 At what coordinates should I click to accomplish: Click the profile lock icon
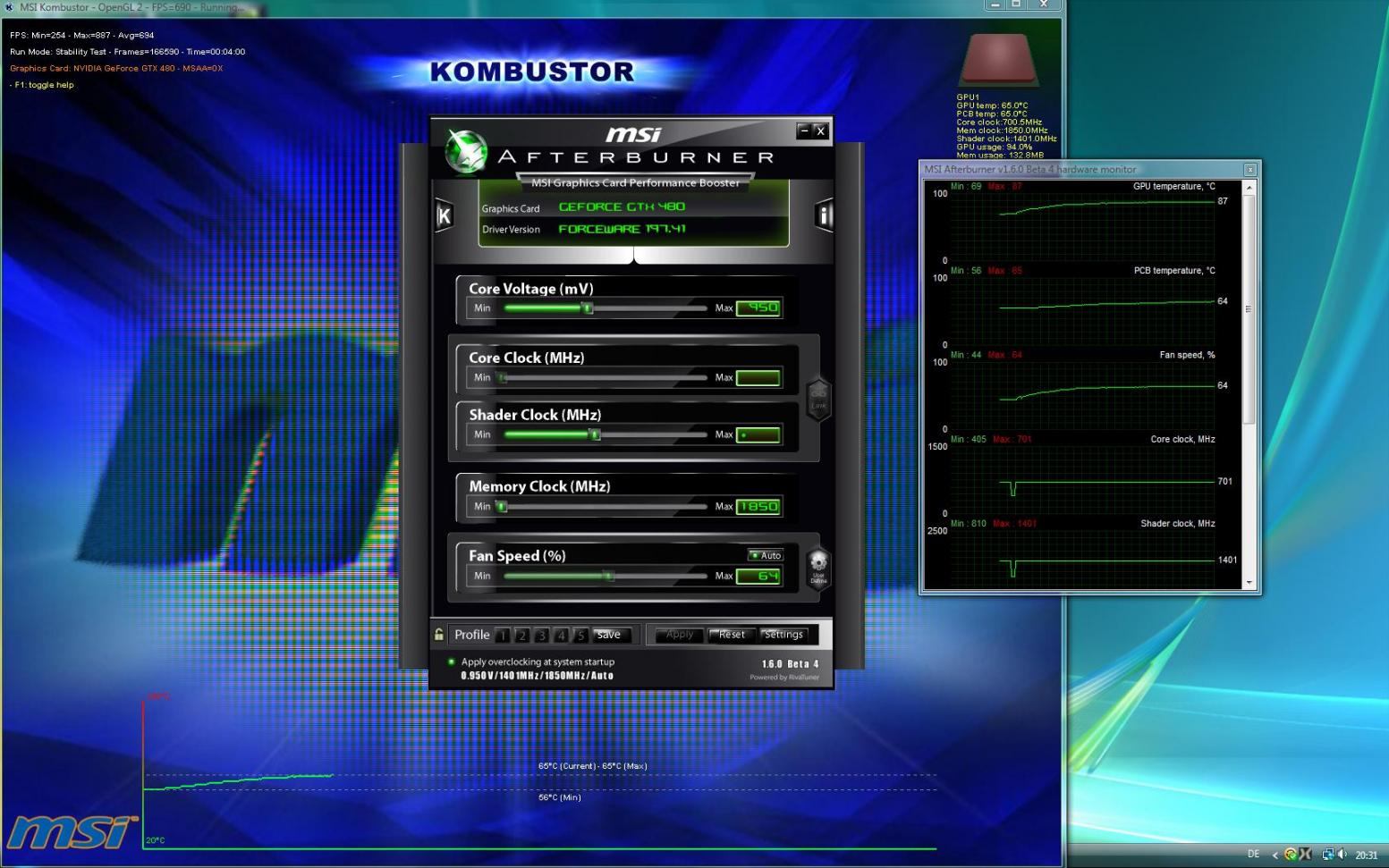click(x=439, y=635)
